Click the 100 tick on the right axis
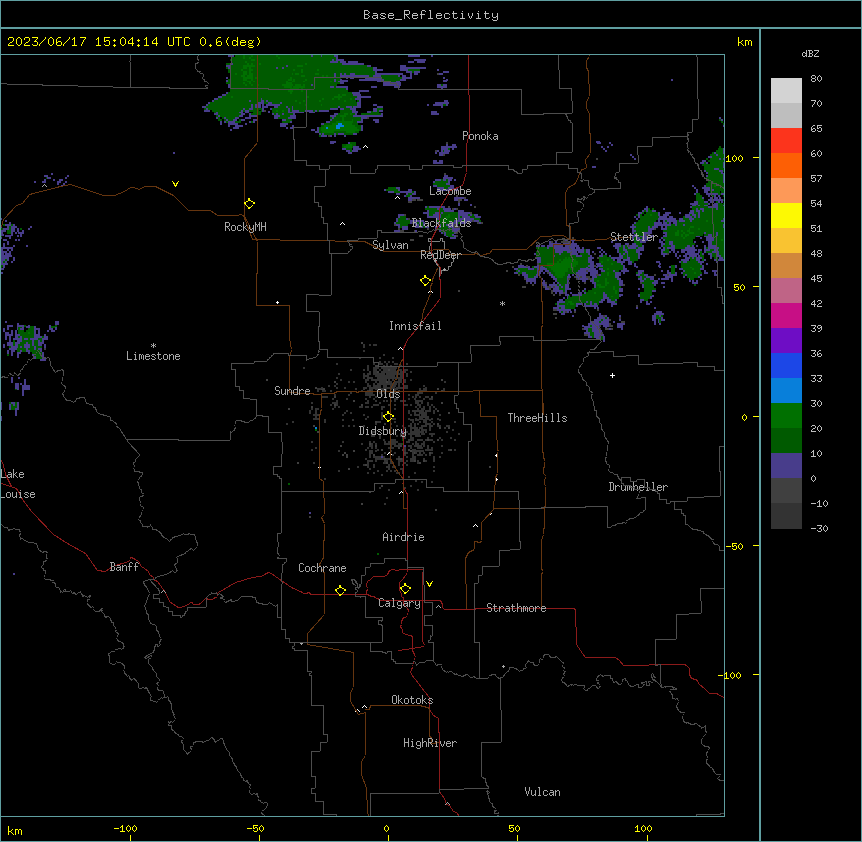This screenshot has width=862, height=842. (x=734, y=158)
